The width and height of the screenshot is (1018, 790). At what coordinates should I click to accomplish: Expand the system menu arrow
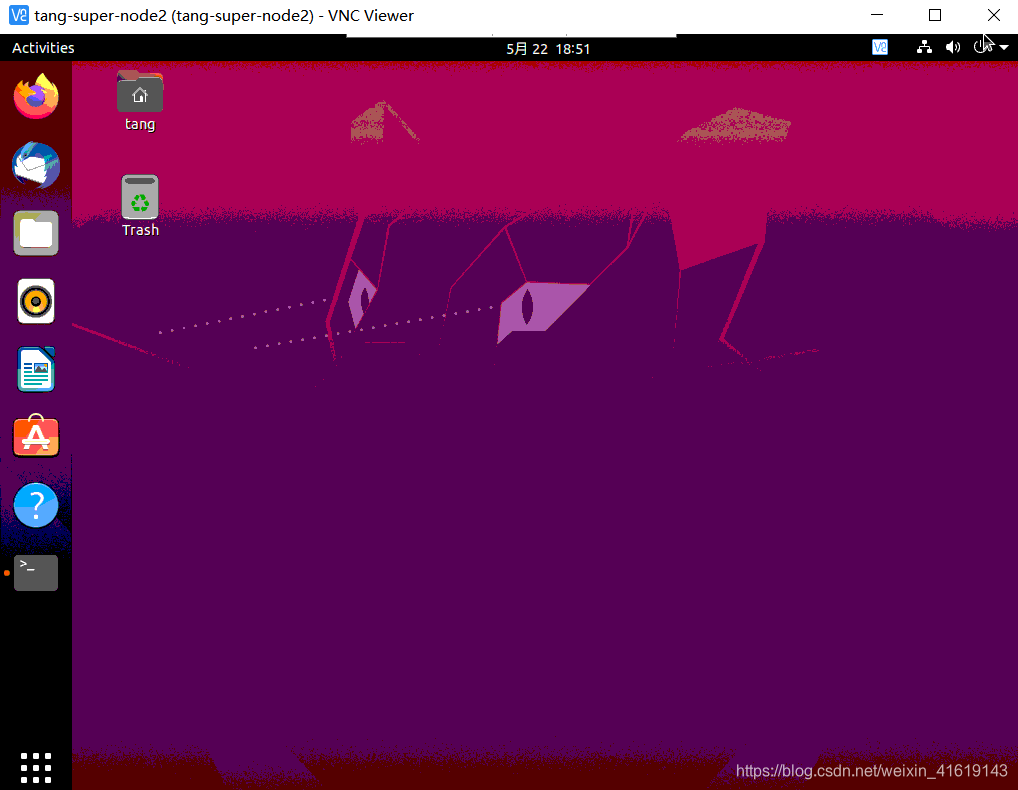[x=1004, y=47]
